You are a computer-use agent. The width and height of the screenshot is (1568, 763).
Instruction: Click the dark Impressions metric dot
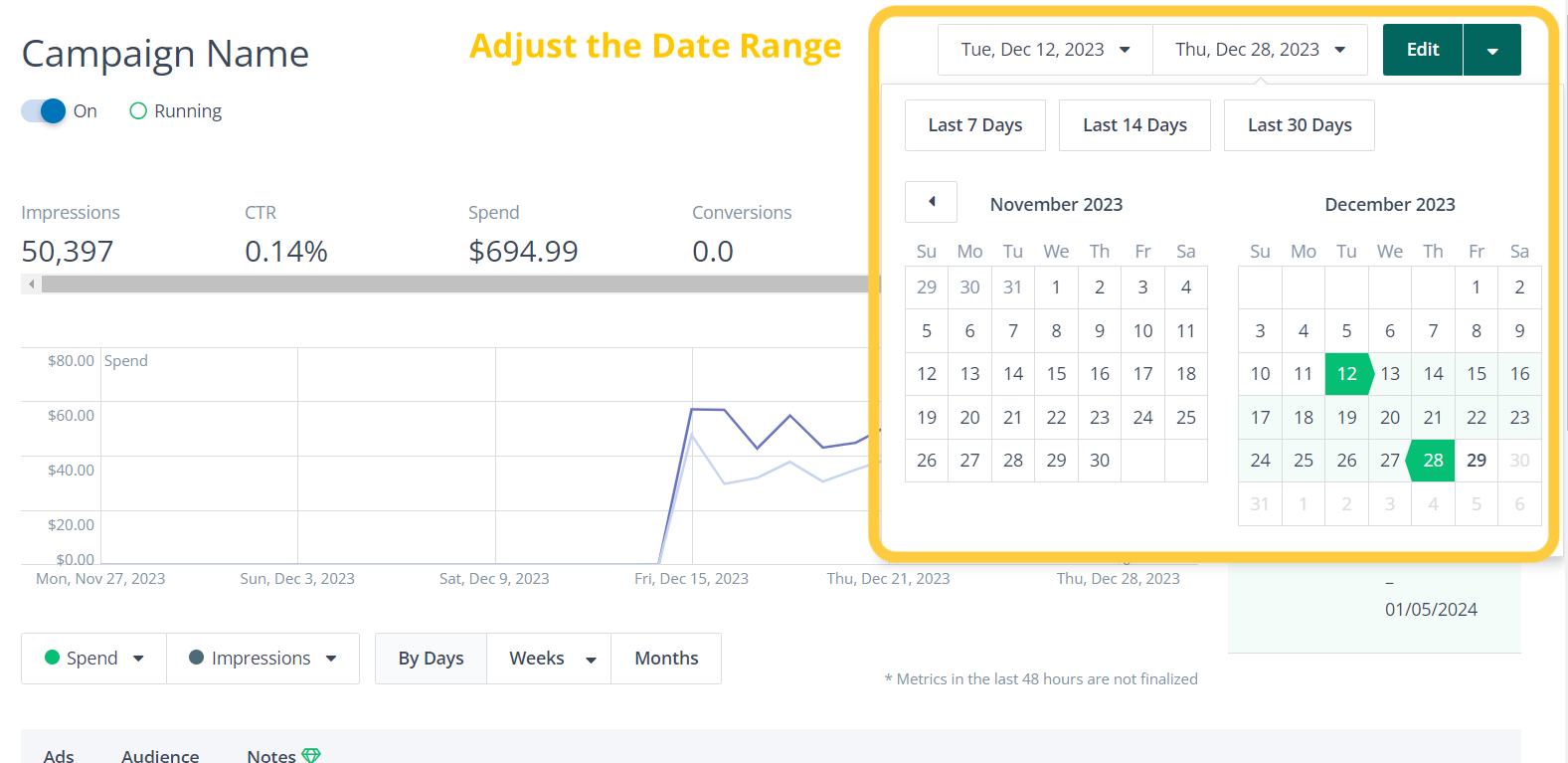click(197, 658)
